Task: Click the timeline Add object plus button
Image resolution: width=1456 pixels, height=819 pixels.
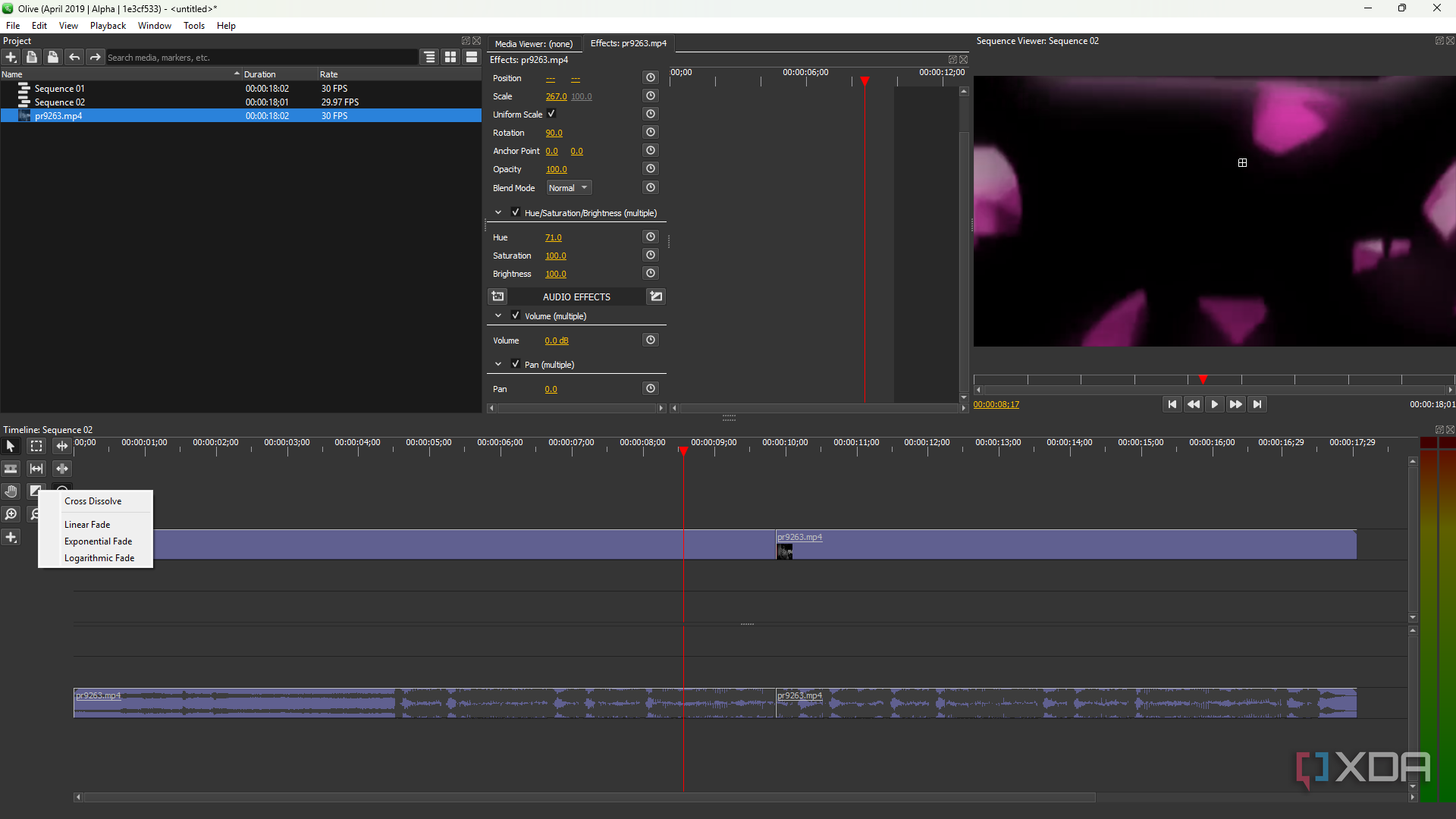Action: click(x=11, y=537)
